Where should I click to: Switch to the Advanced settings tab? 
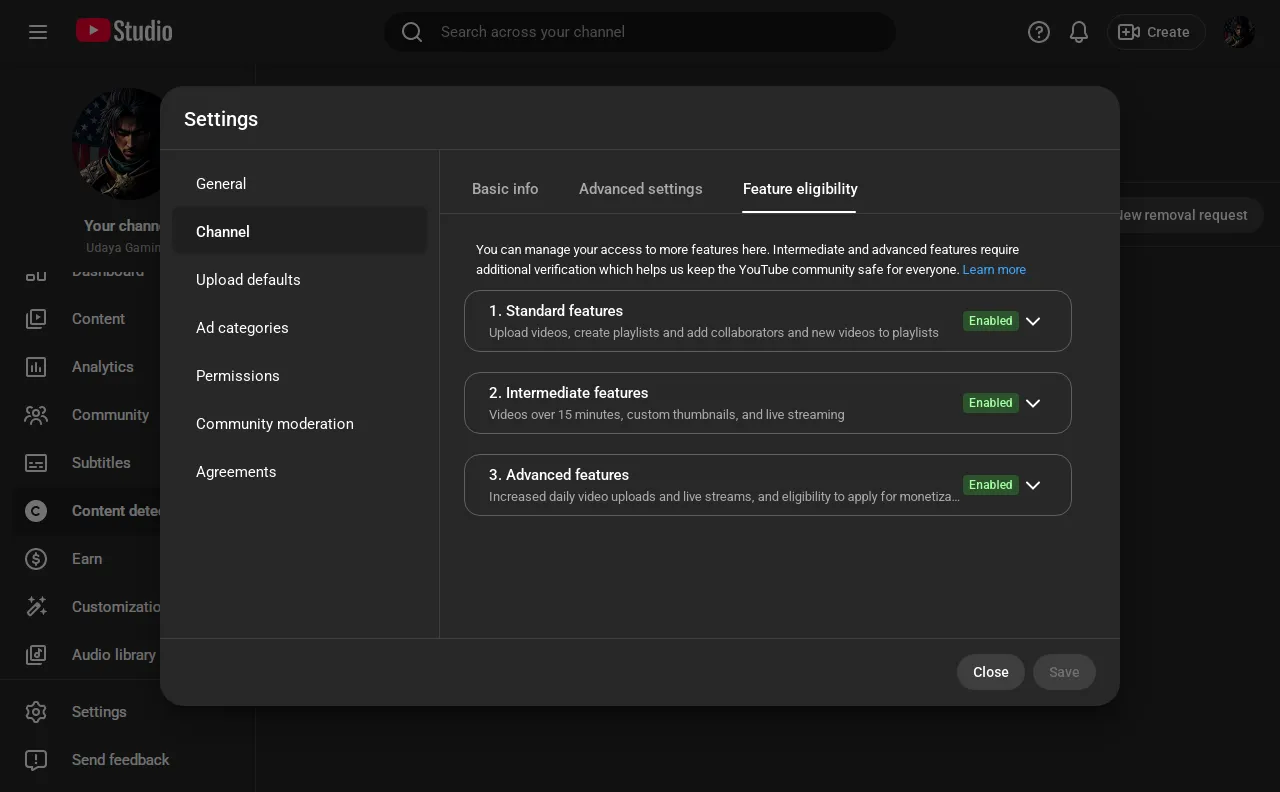point(641,189)
